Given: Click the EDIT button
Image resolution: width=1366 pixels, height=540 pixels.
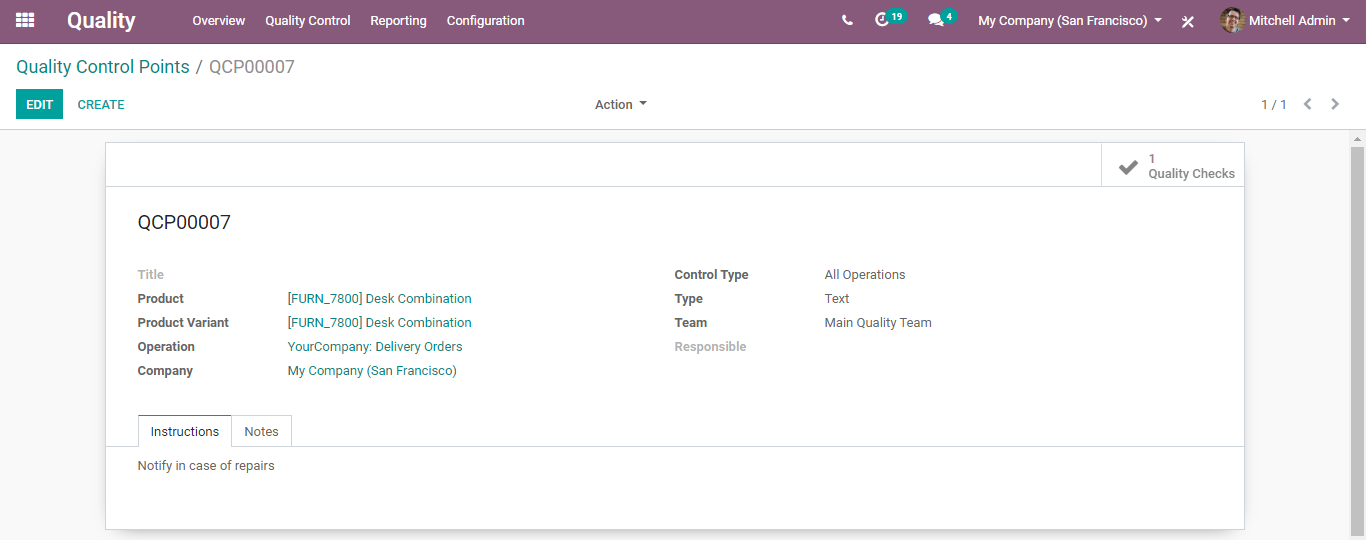Looking at the screenshot, I should point(39,104).
